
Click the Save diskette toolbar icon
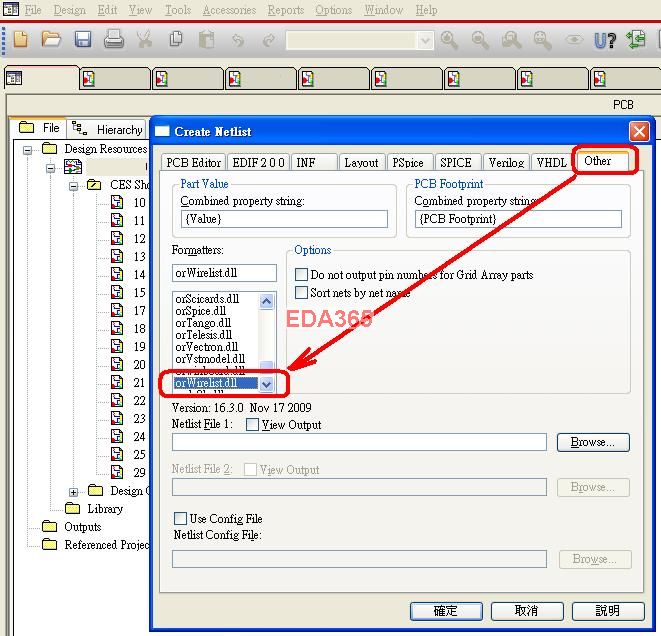tap(83, 40)
